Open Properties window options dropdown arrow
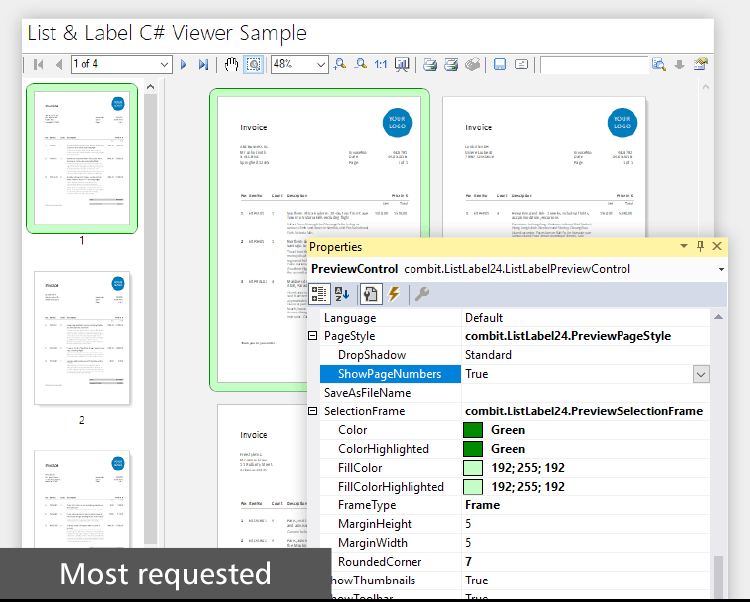 pyautogui.click(x=684, y=246)
